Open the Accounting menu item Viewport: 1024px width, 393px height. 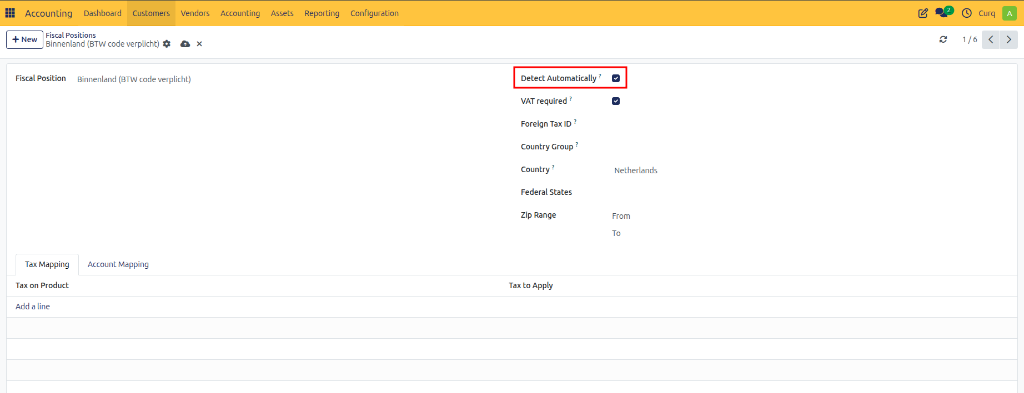click(240, 13)
